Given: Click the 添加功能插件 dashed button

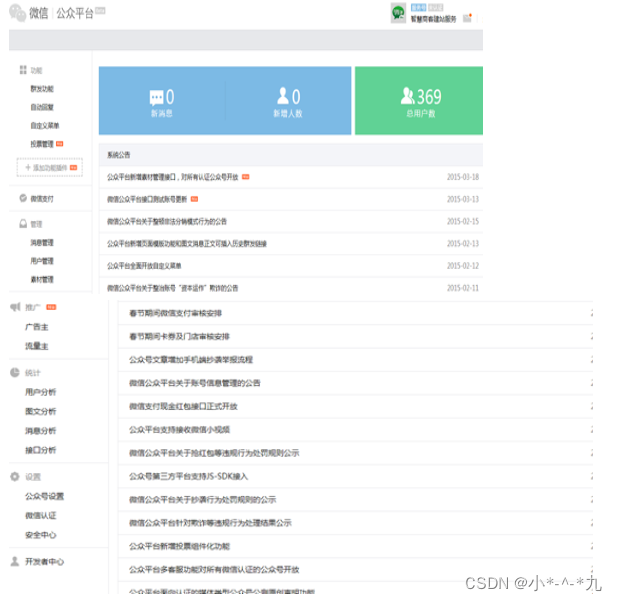Looking at the screenshot, I should click(50, 167).
